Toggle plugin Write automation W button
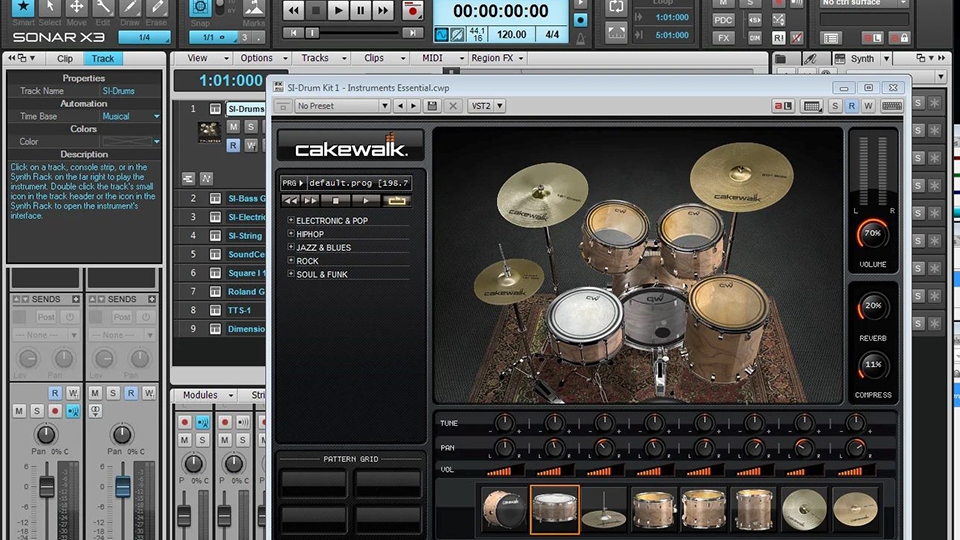 (x=868, y=106)
